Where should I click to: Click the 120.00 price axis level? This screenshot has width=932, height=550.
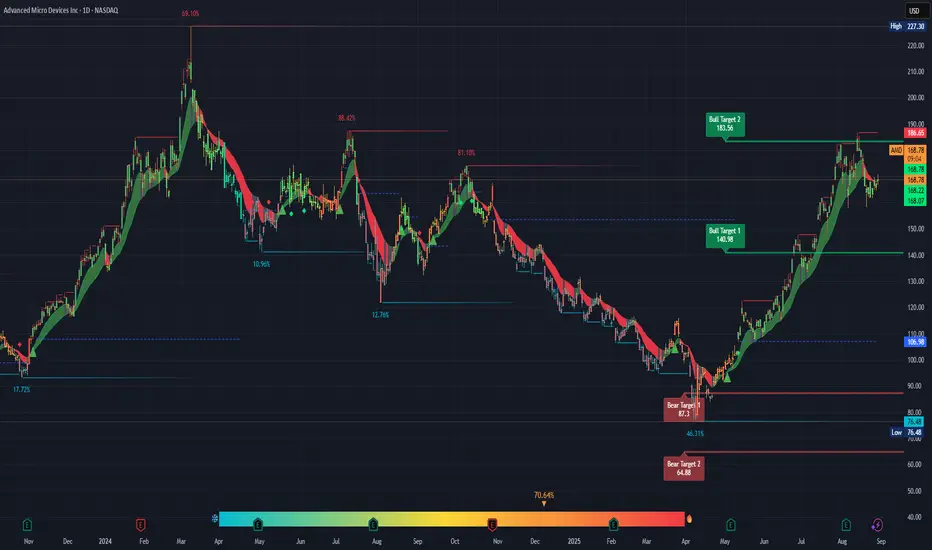[x=915, y=307]
